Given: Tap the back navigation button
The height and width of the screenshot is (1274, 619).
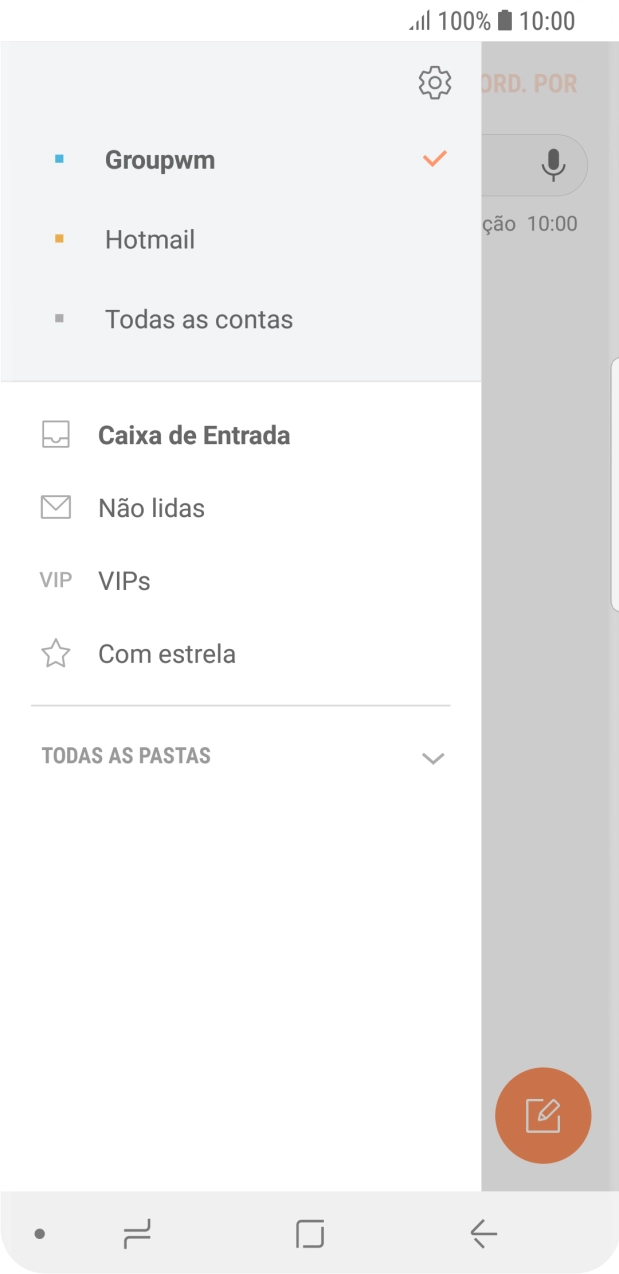Looking at the screenshot, I should click(483, 1236).
